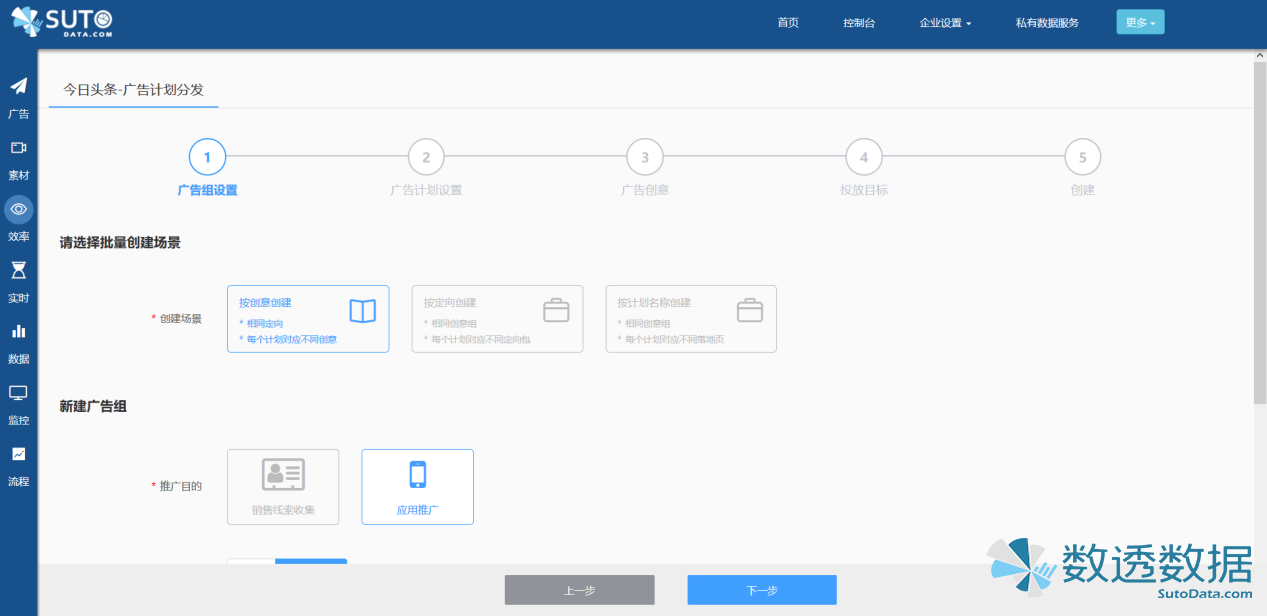Choose 销售线索收集 as promotion goal

(x=283, y=486)
